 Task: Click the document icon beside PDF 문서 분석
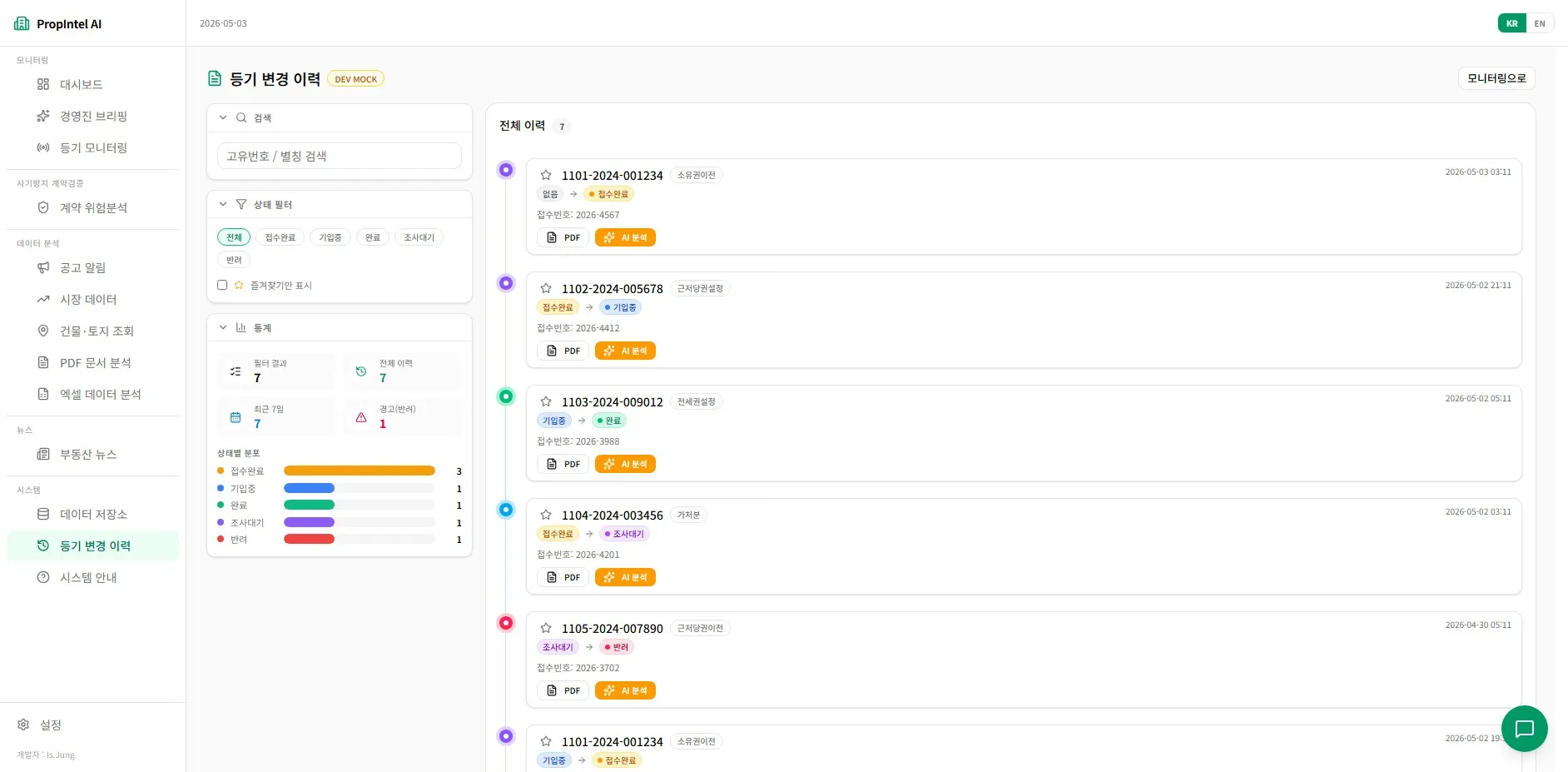(43, 362)
